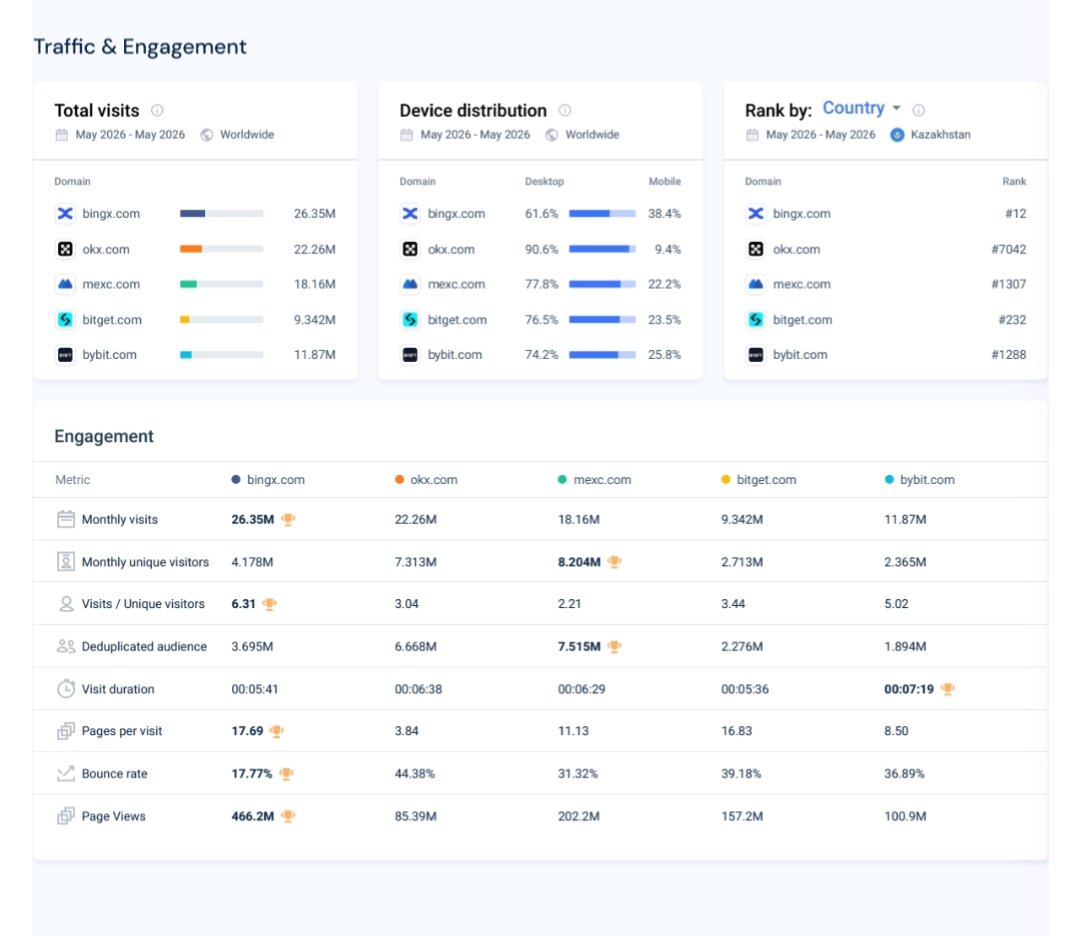Click the 9.4% mobile value for okx.com
The height and width of the screenshot is (936, 1074).
668,249
